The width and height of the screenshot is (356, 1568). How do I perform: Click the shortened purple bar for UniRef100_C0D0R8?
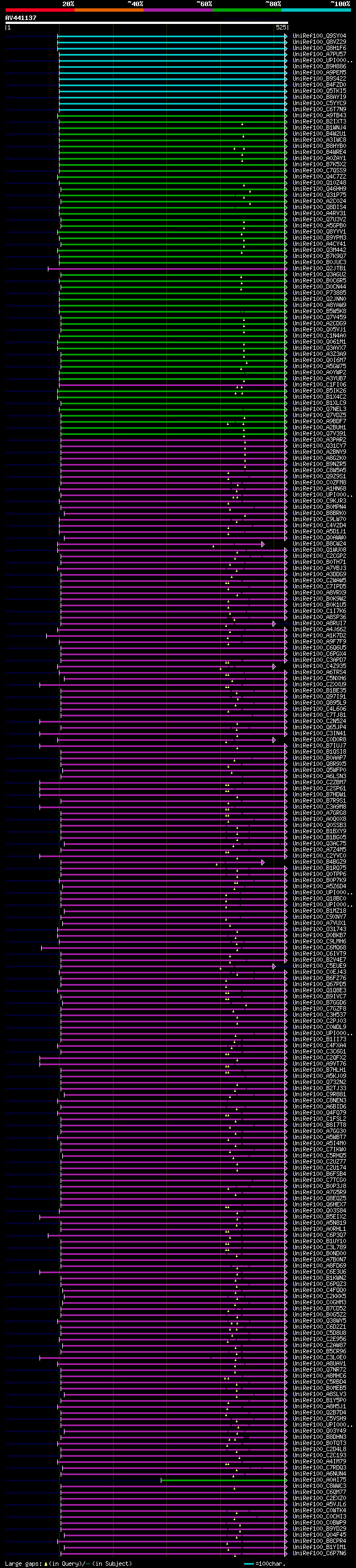coord(166,740)
